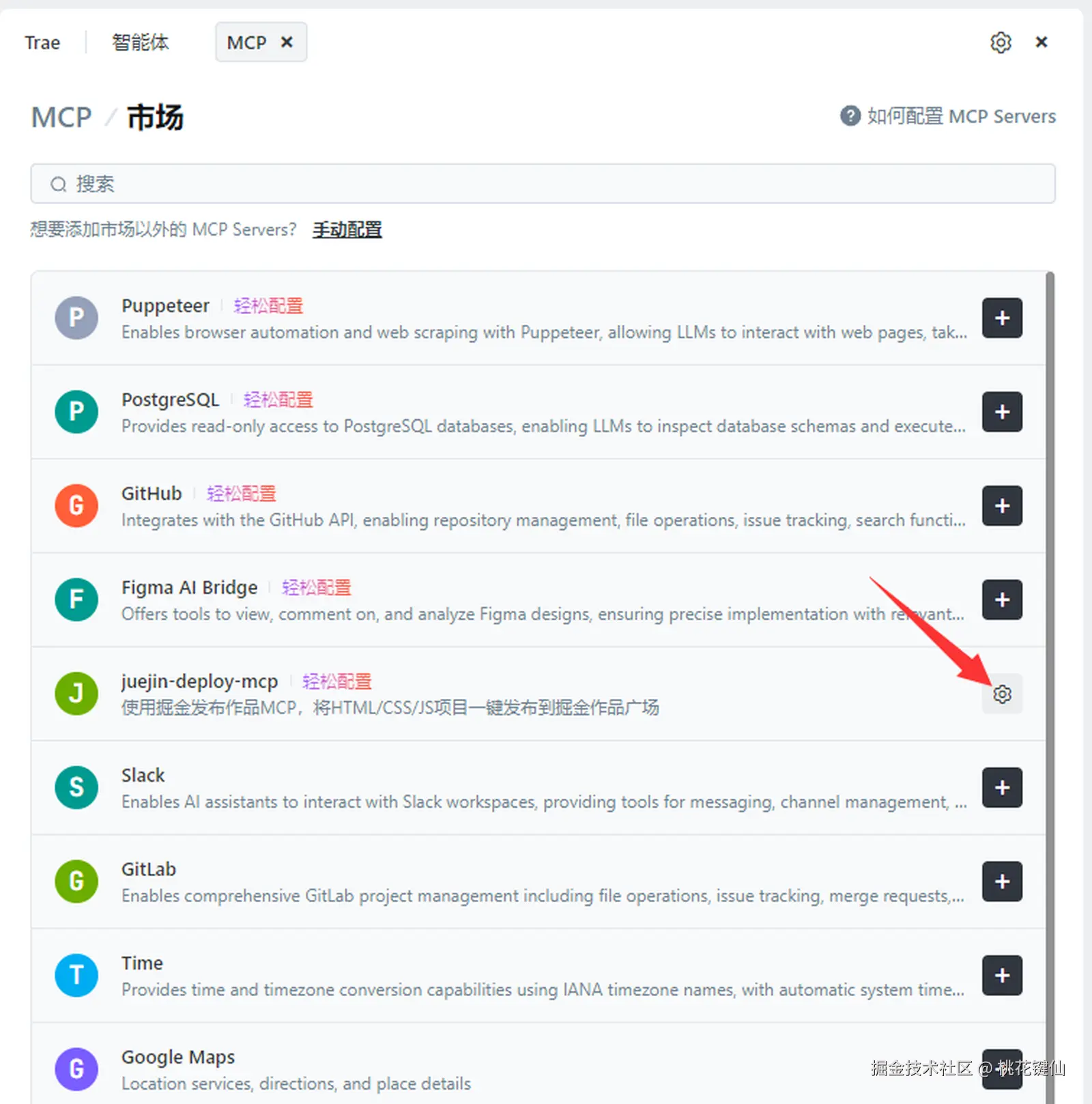Switch to the Trae tab
Image resolution: width=1092 pixels, height=1104 pixels.
pos(42,42)
